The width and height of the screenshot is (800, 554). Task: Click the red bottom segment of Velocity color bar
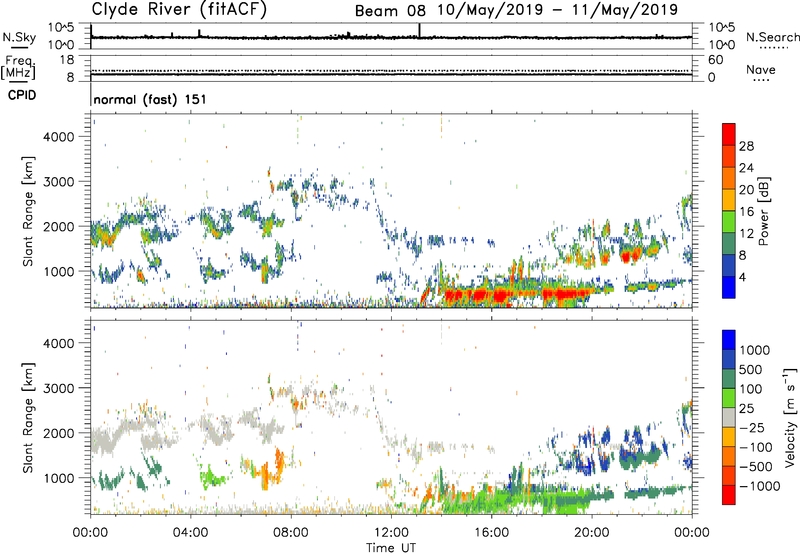tap(729, 495)
